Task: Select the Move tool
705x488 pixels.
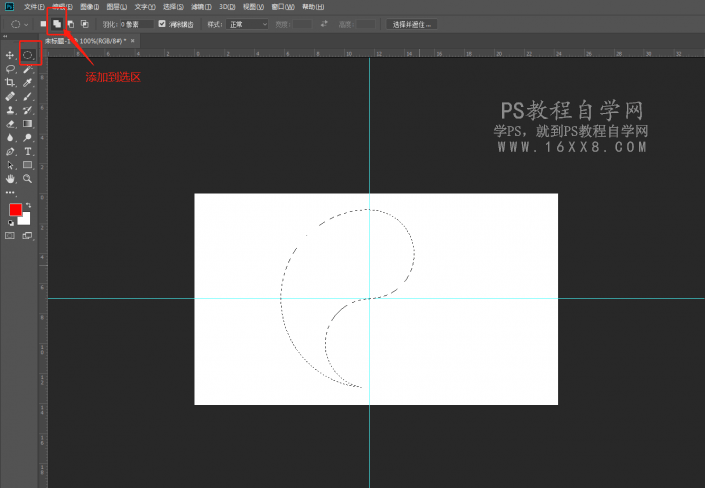Action: (9, 55)
